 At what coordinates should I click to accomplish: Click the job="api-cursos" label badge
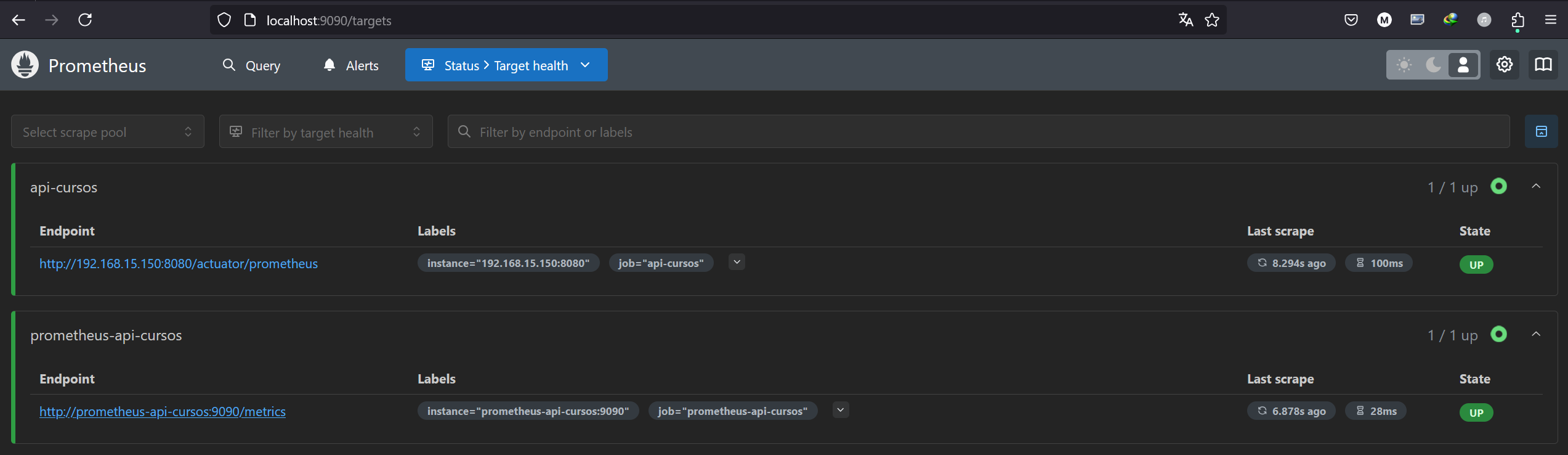[x=661, y=263]
